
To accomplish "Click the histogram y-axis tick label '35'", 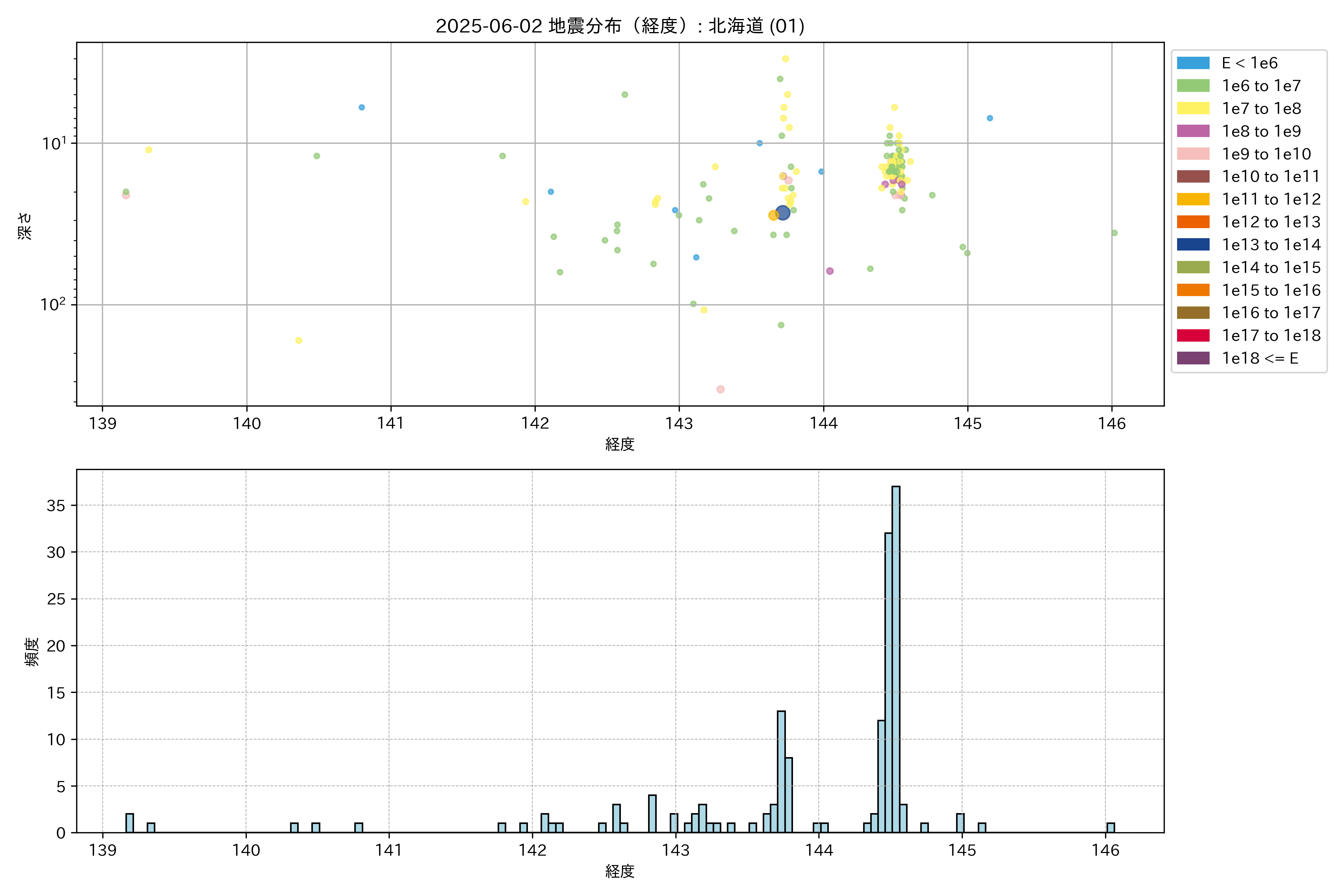I will (x=56, y=506).
